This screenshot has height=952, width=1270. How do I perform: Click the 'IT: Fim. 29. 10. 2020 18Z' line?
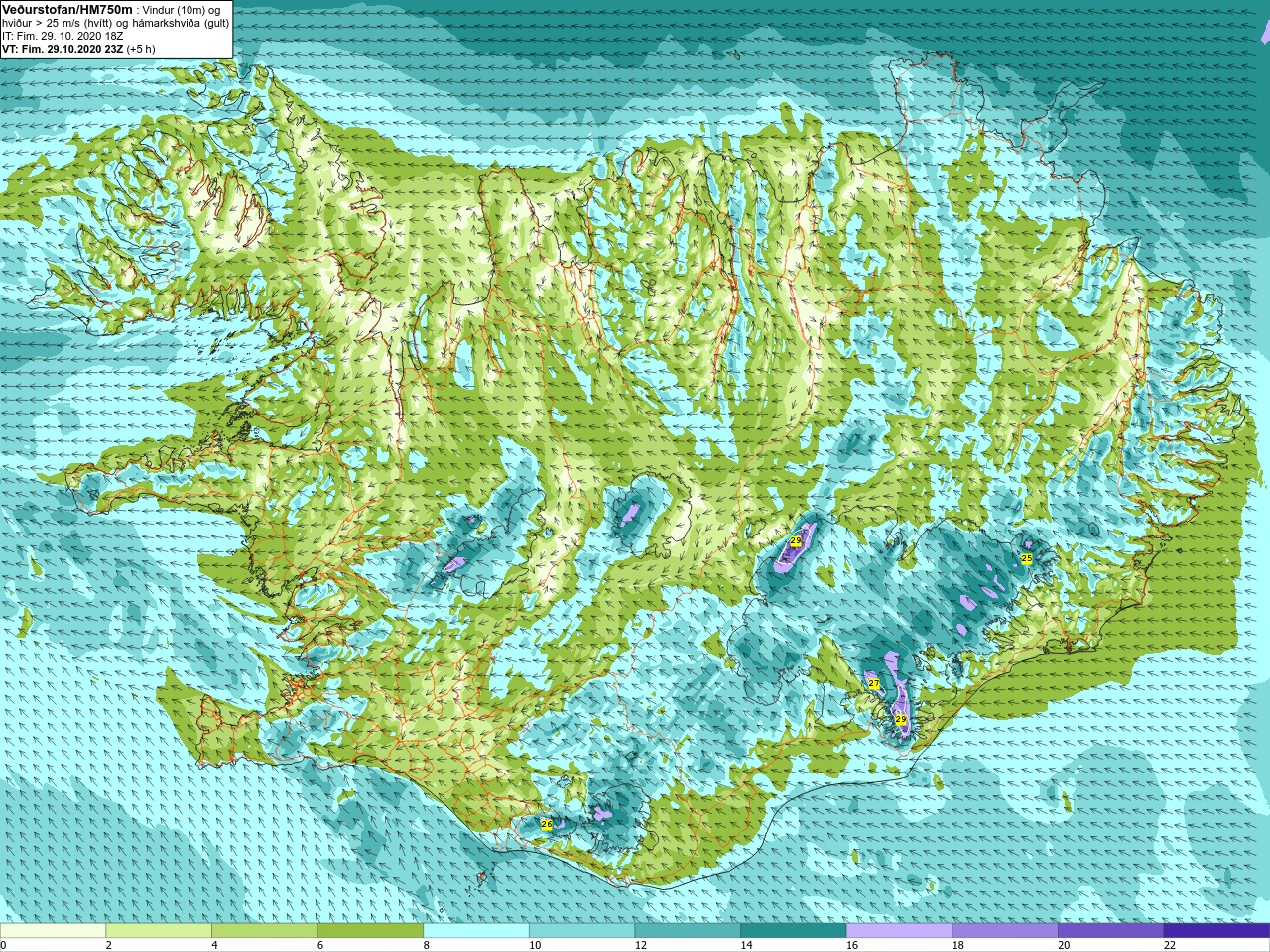click(63, 36)
